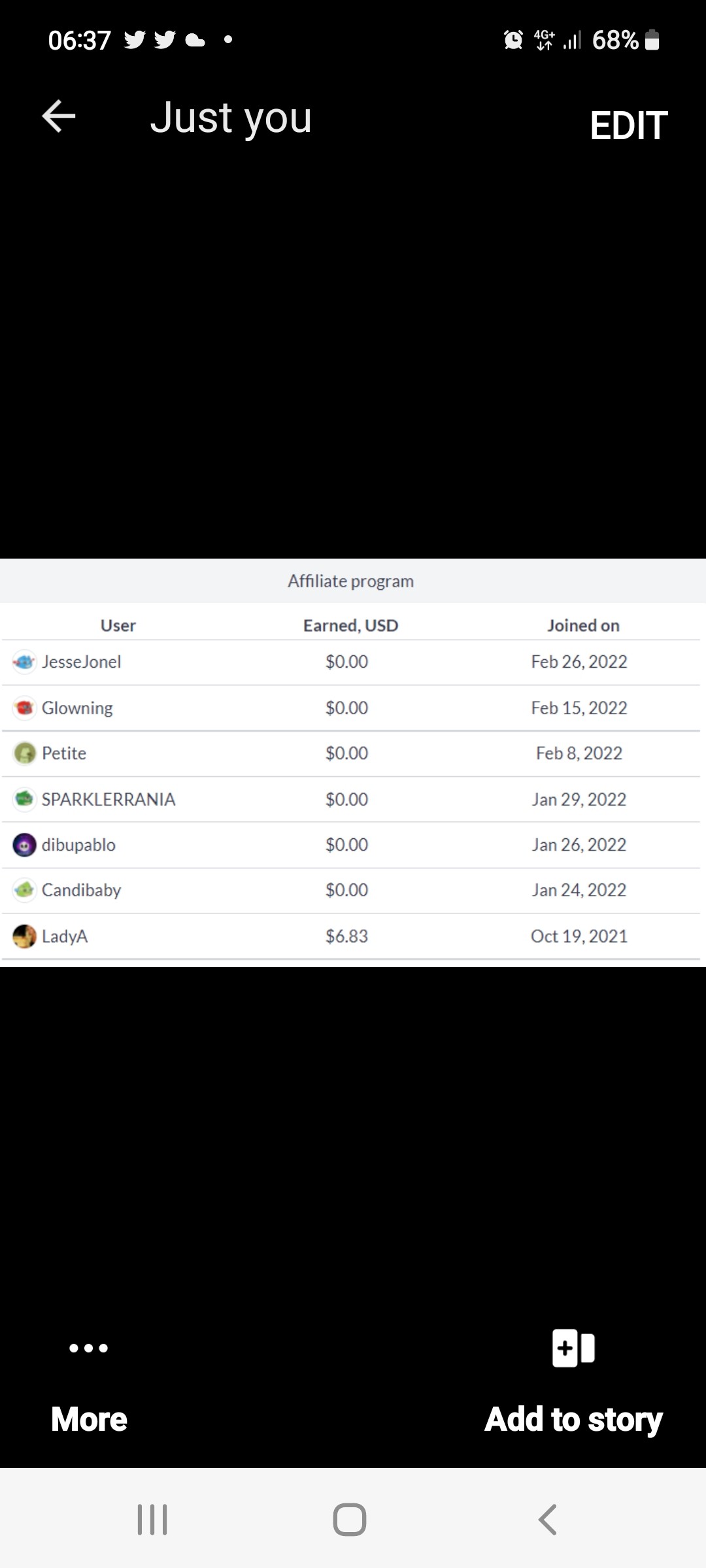Image resolution: width=706 pixels, height=1568 pixels.
Task: Click the SPARKLERRANIA user avatar
Action: (24, 799)
